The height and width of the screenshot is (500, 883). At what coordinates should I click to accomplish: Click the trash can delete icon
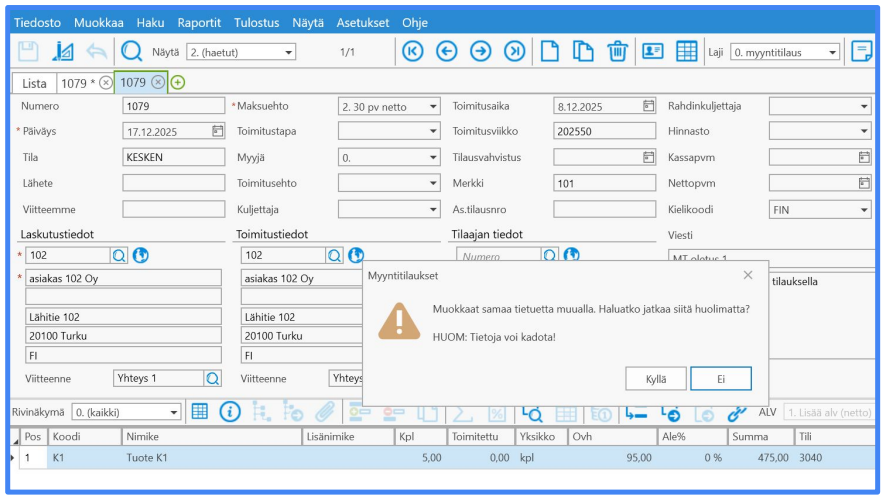tap(617, 51)
